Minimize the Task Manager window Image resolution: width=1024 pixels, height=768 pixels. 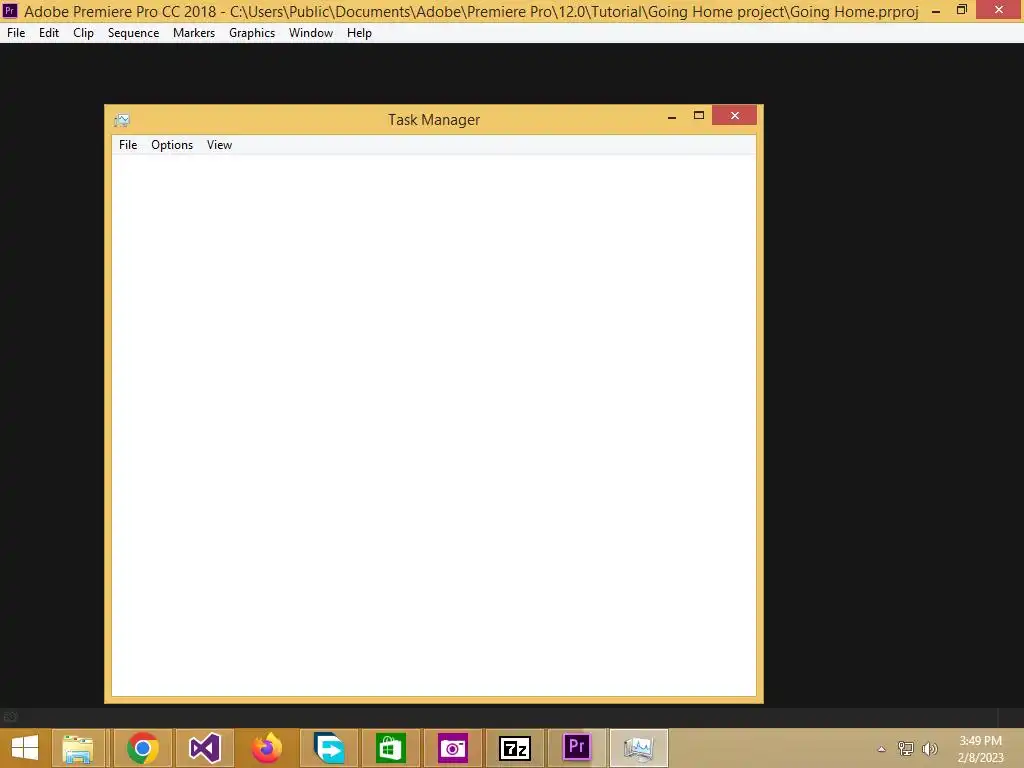[672, 117]
